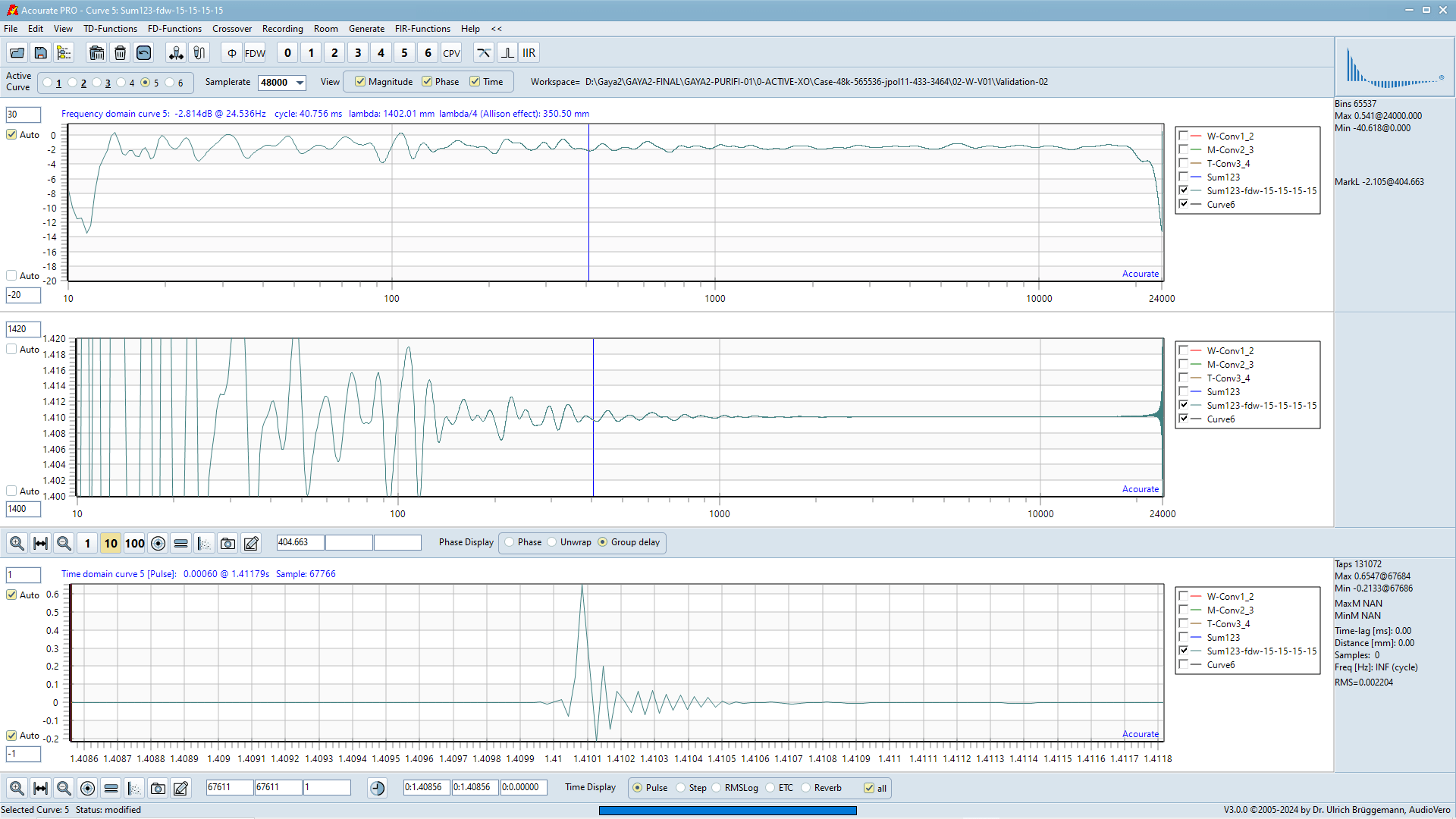Image resolution: width=1456 pixels, height=819 pixels.
Task: Click the frequency plot double-line icon
Action: click(x=180, y=543)
